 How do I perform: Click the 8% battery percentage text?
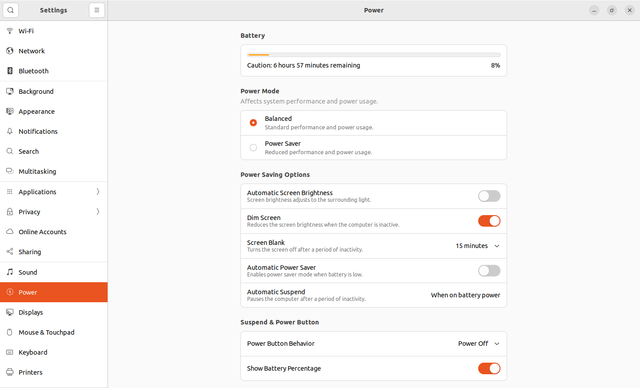496,65
